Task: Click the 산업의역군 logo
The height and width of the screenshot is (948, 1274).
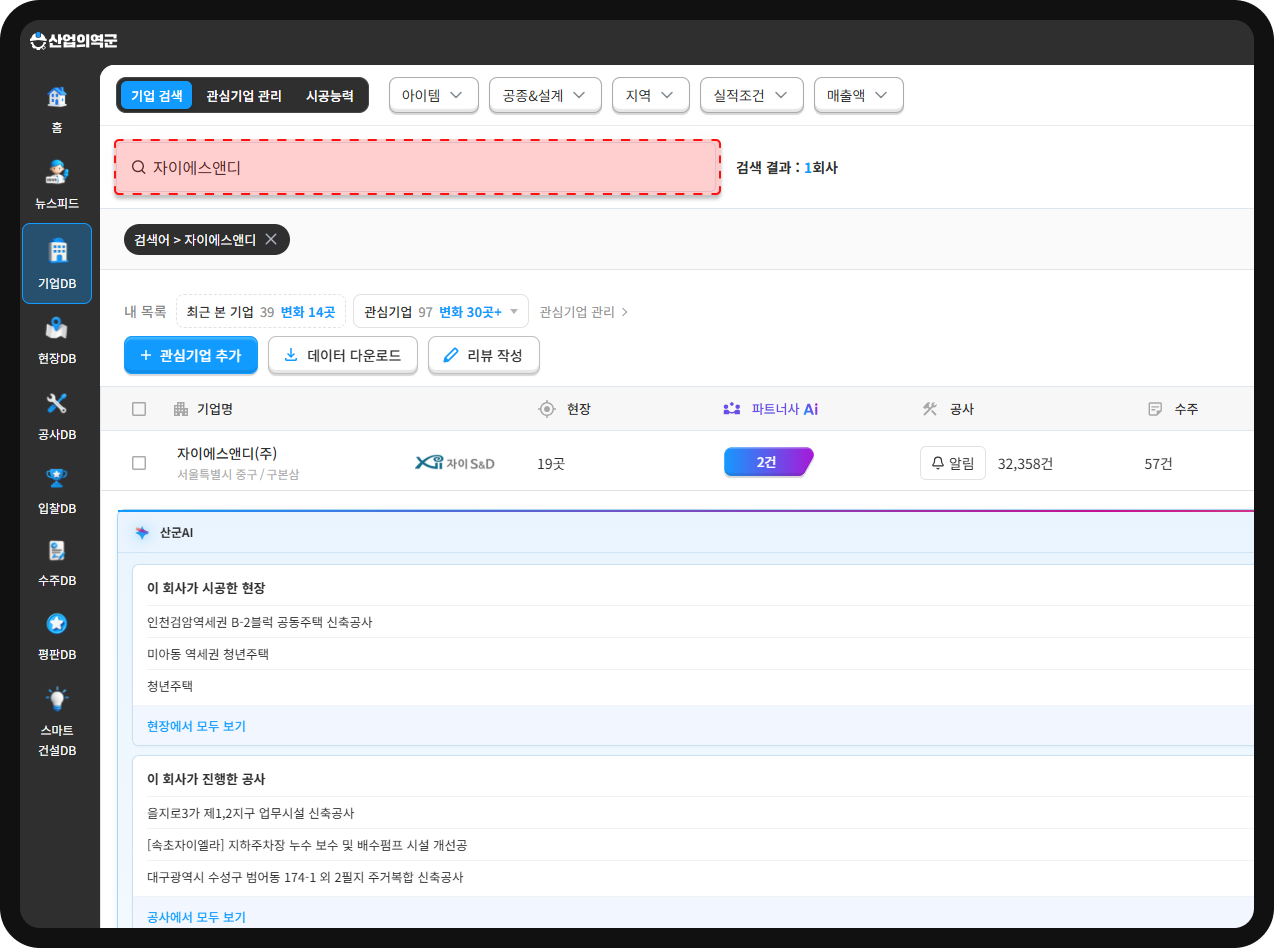Action: [x=74, y=41]
